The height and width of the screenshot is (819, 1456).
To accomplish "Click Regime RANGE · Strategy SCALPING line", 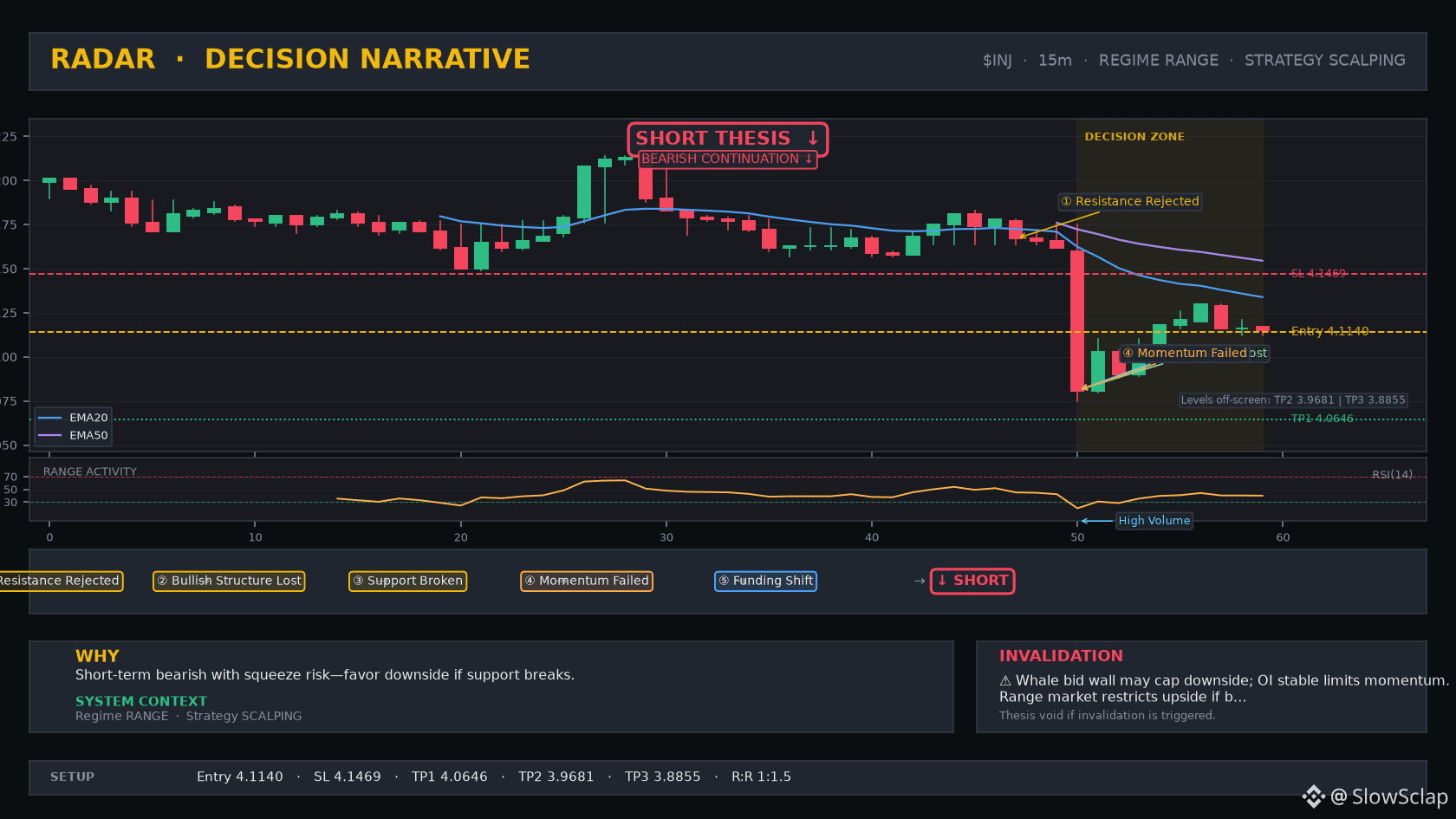I will coord(189,716).
